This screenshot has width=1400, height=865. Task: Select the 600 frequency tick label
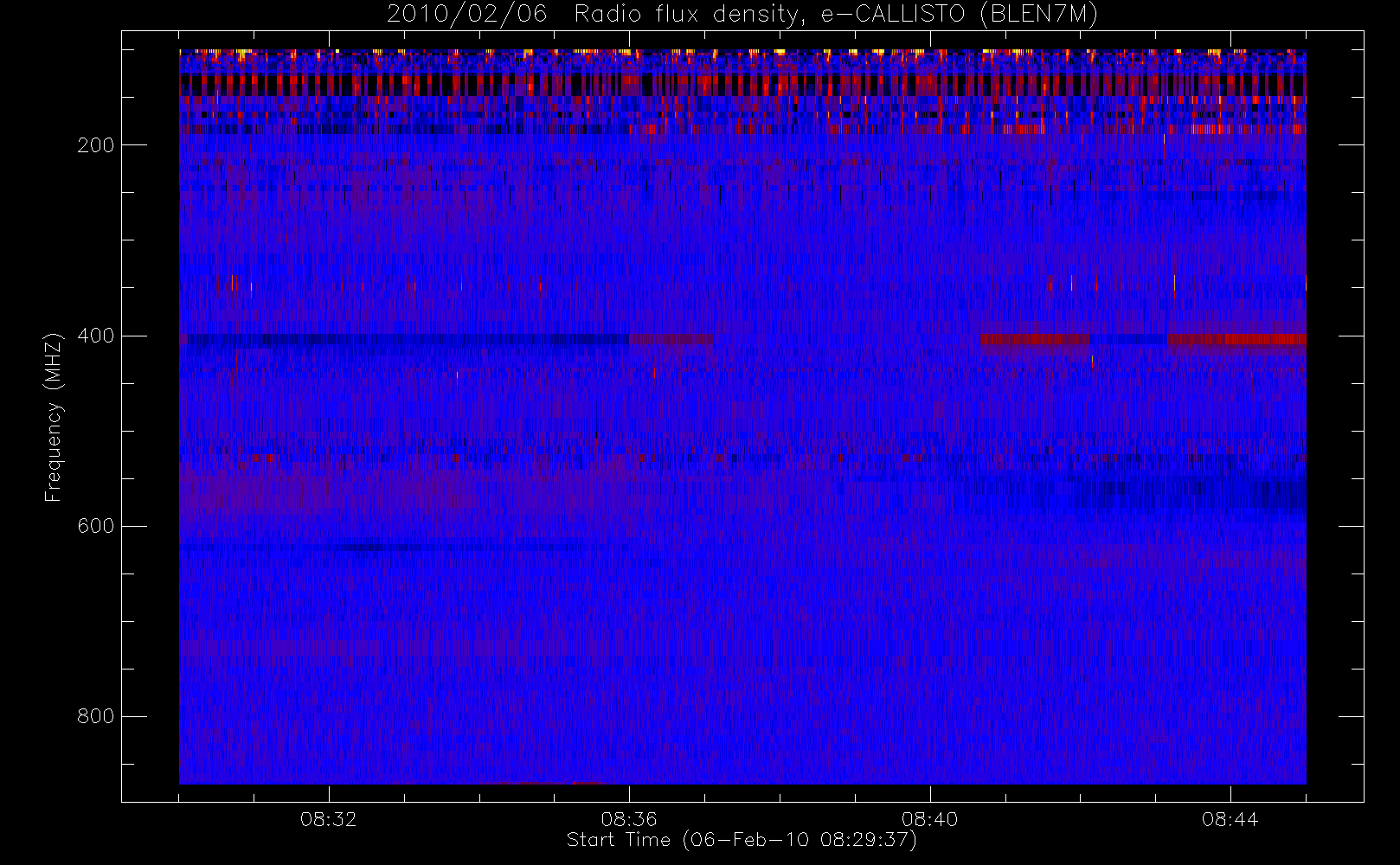tap(95, 526)
